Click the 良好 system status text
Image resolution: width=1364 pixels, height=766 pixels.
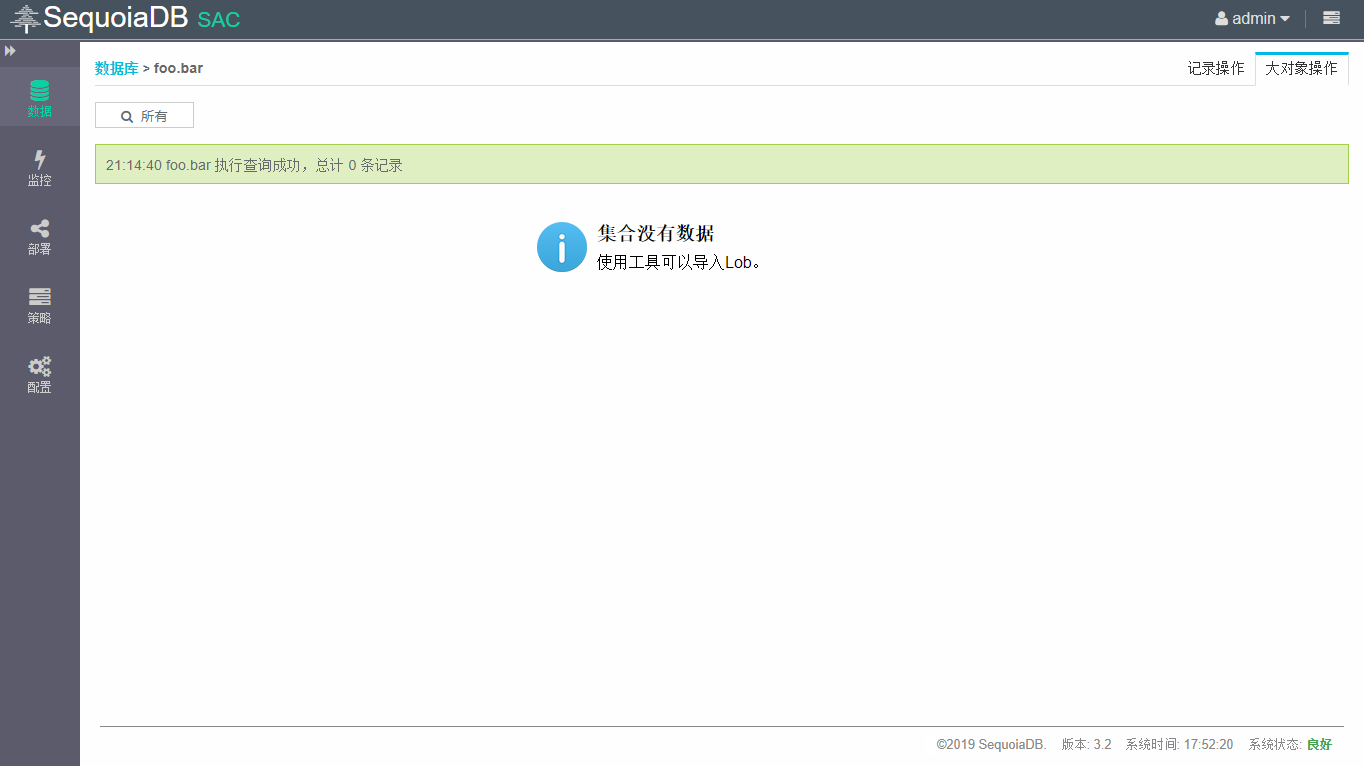coord(1319,744)
